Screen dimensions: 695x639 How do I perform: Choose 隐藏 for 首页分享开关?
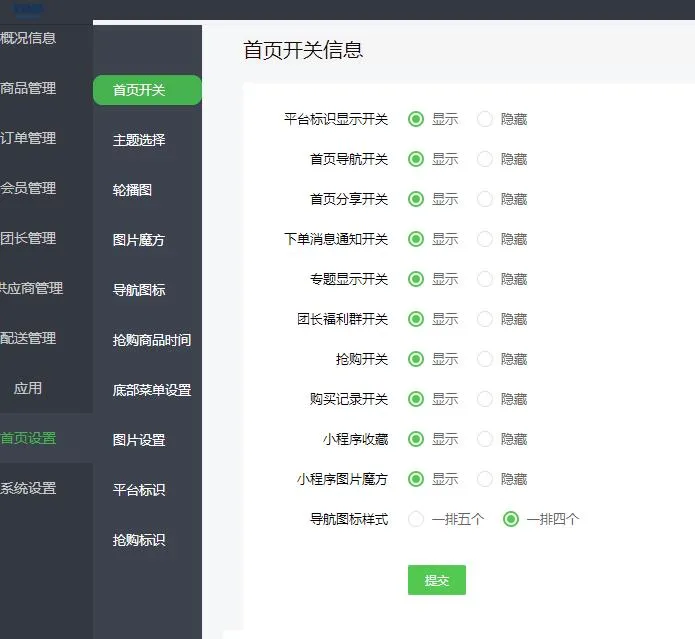click(484, 199)
